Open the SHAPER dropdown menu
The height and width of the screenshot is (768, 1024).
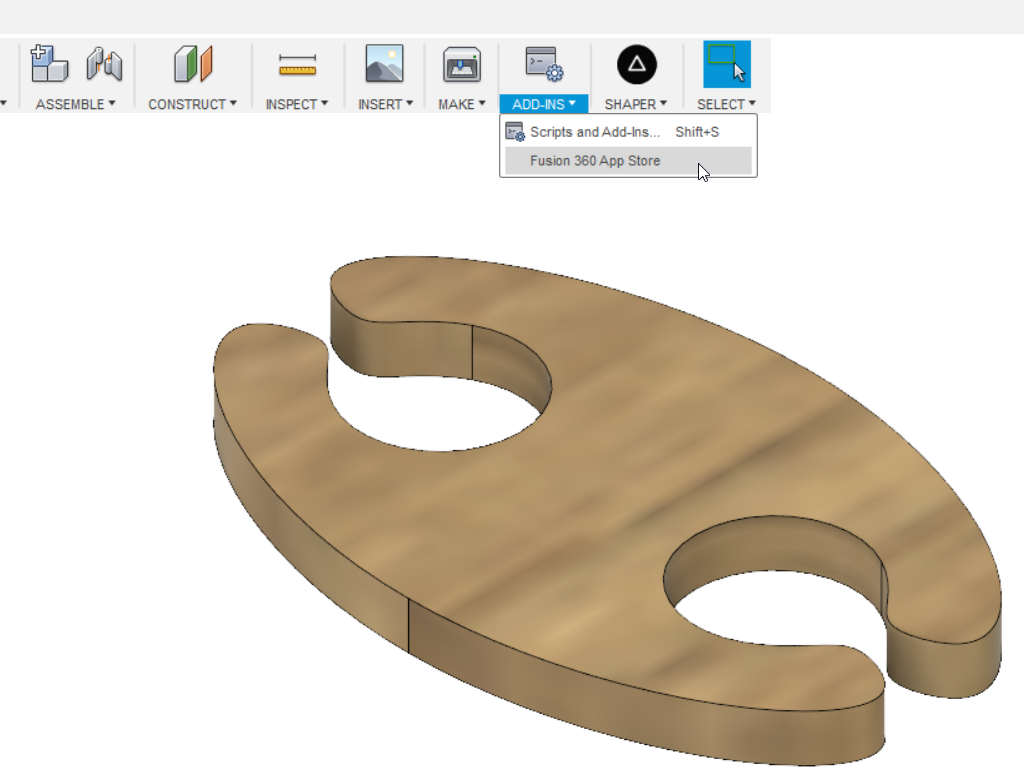click(x=635, y=104)
